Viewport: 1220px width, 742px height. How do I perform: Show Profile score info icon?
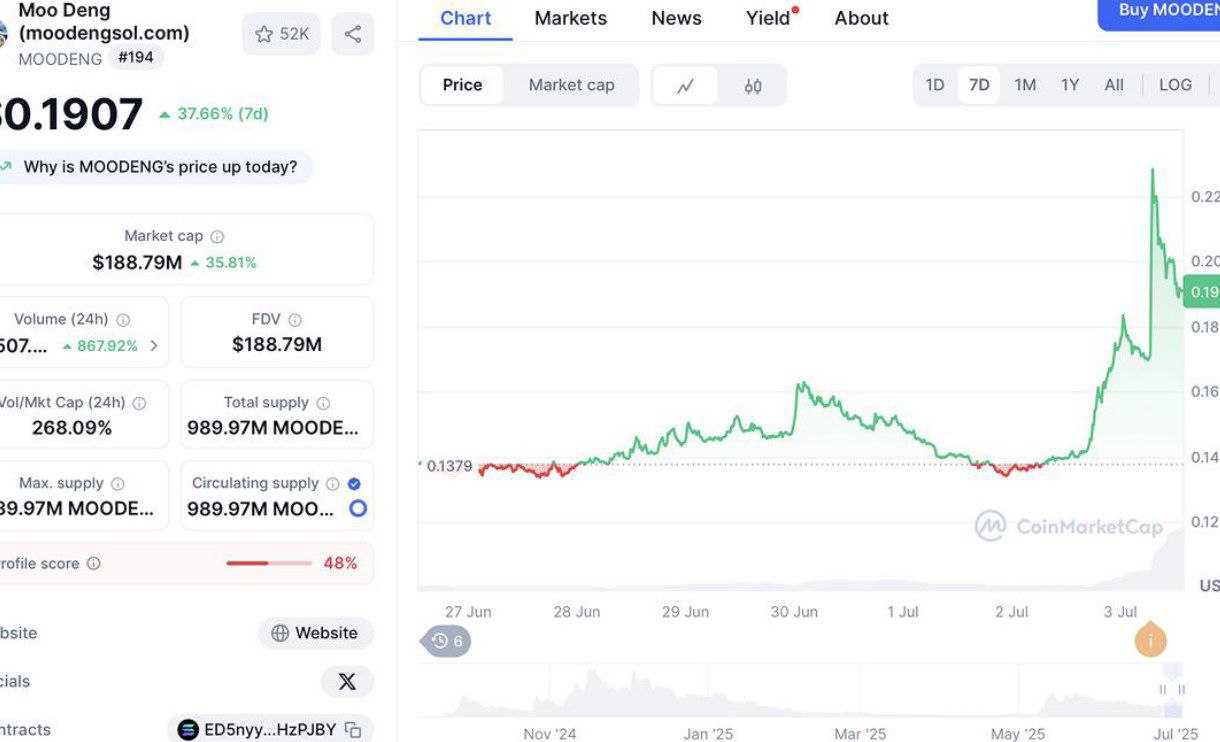point(94,564)
